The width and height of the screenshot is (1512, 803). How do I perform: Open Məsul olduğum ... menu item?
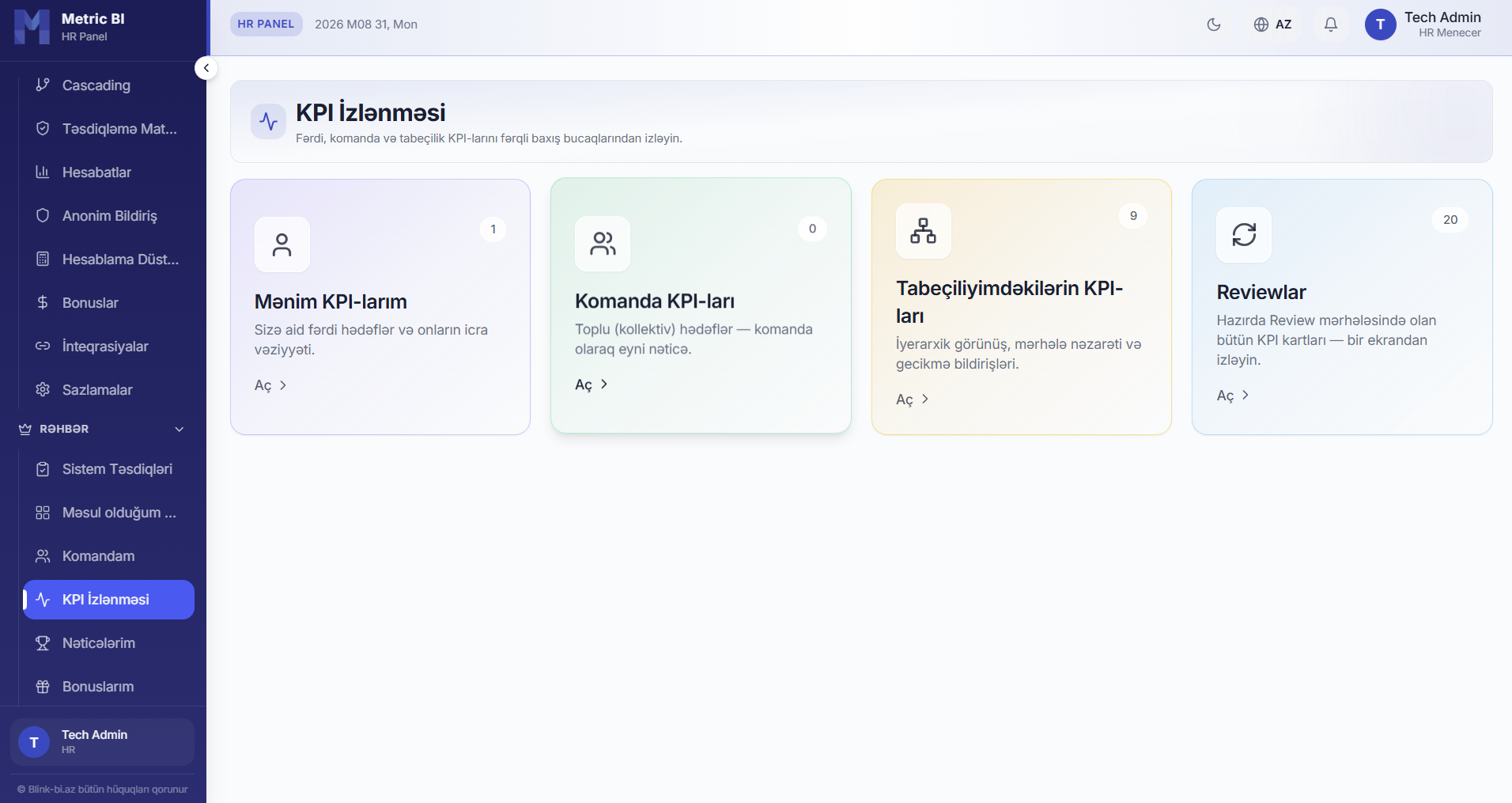coord(108,513)
